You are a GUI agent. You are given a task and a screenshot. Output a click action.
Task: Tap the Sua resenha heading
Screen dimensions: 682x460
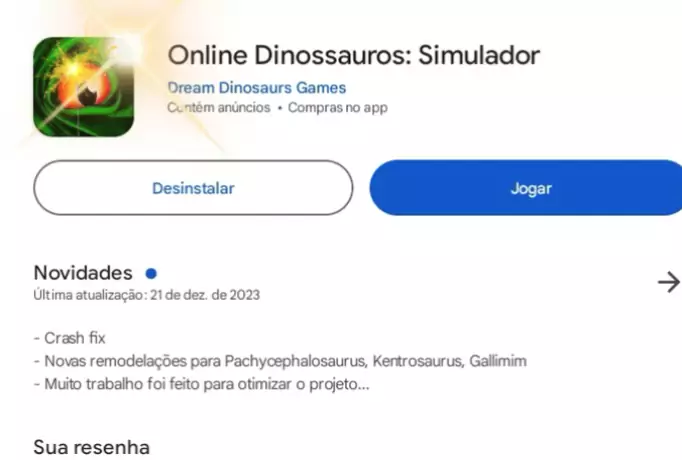click(x=92, y=447)
